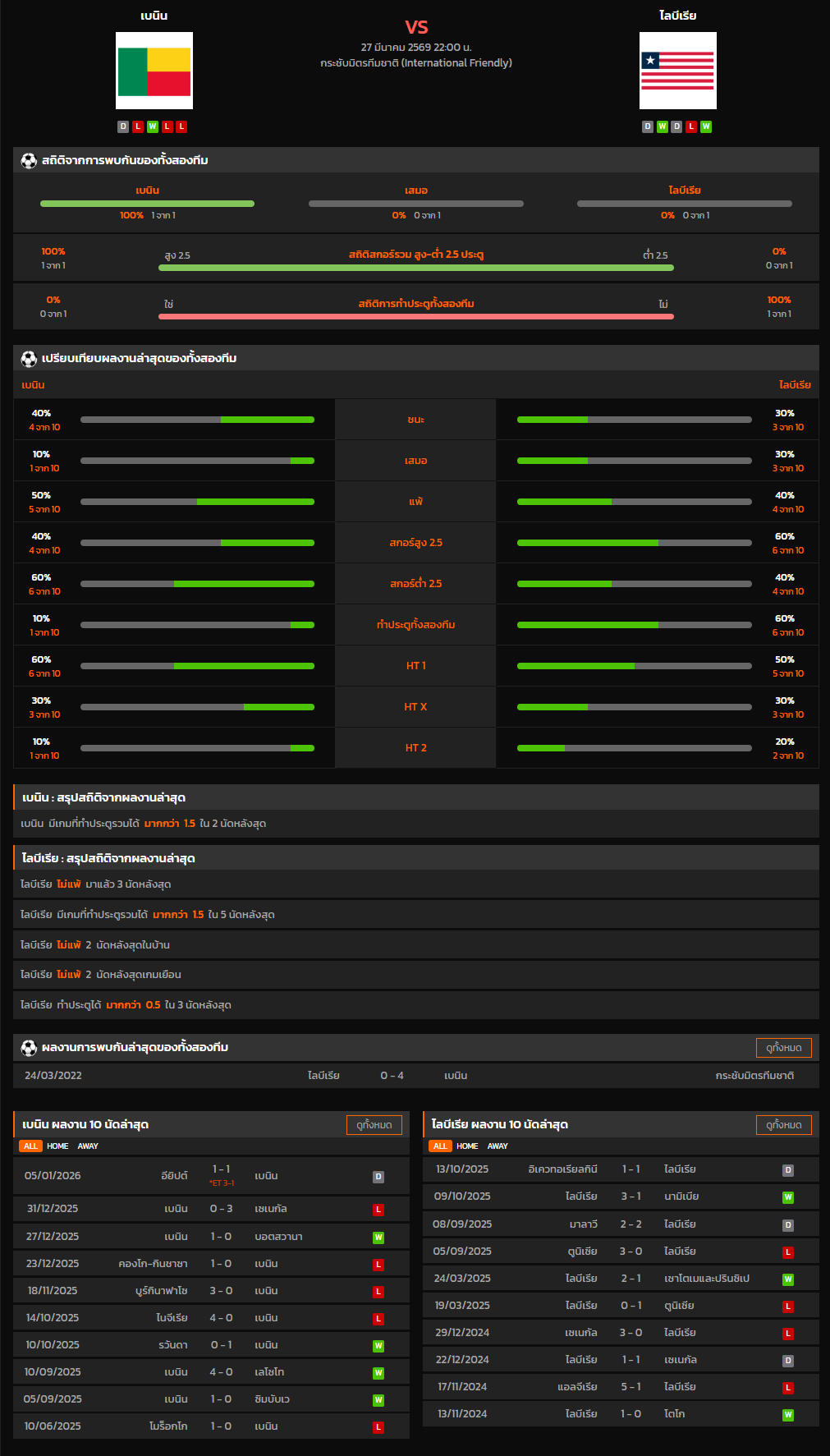830x1456 pixels.
Task: Click the Benin flag image
Action: point(154,71)
